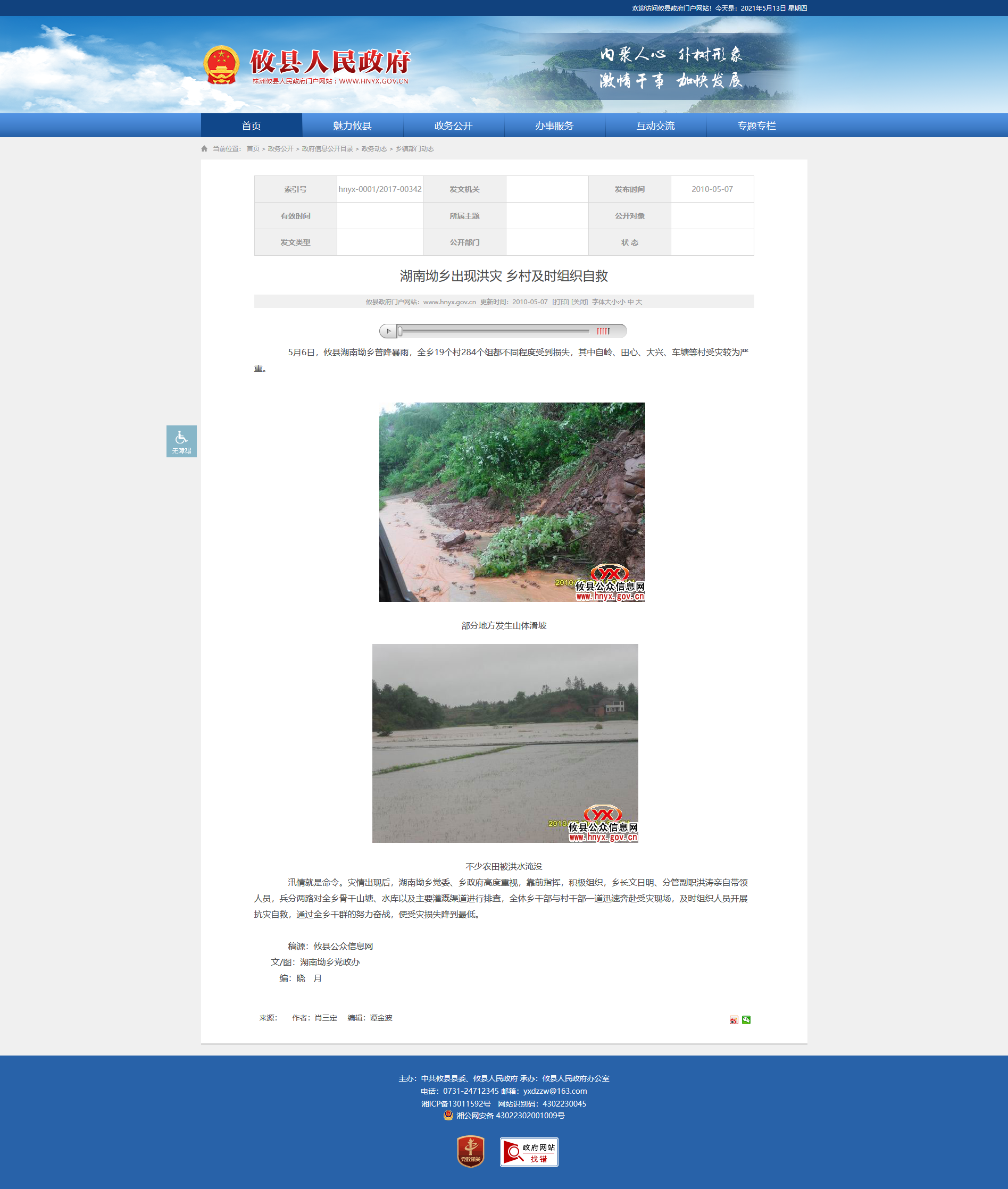Click the [关闭] close link
This screenshot has width=1008, height=1189.
tap(579, 302)
